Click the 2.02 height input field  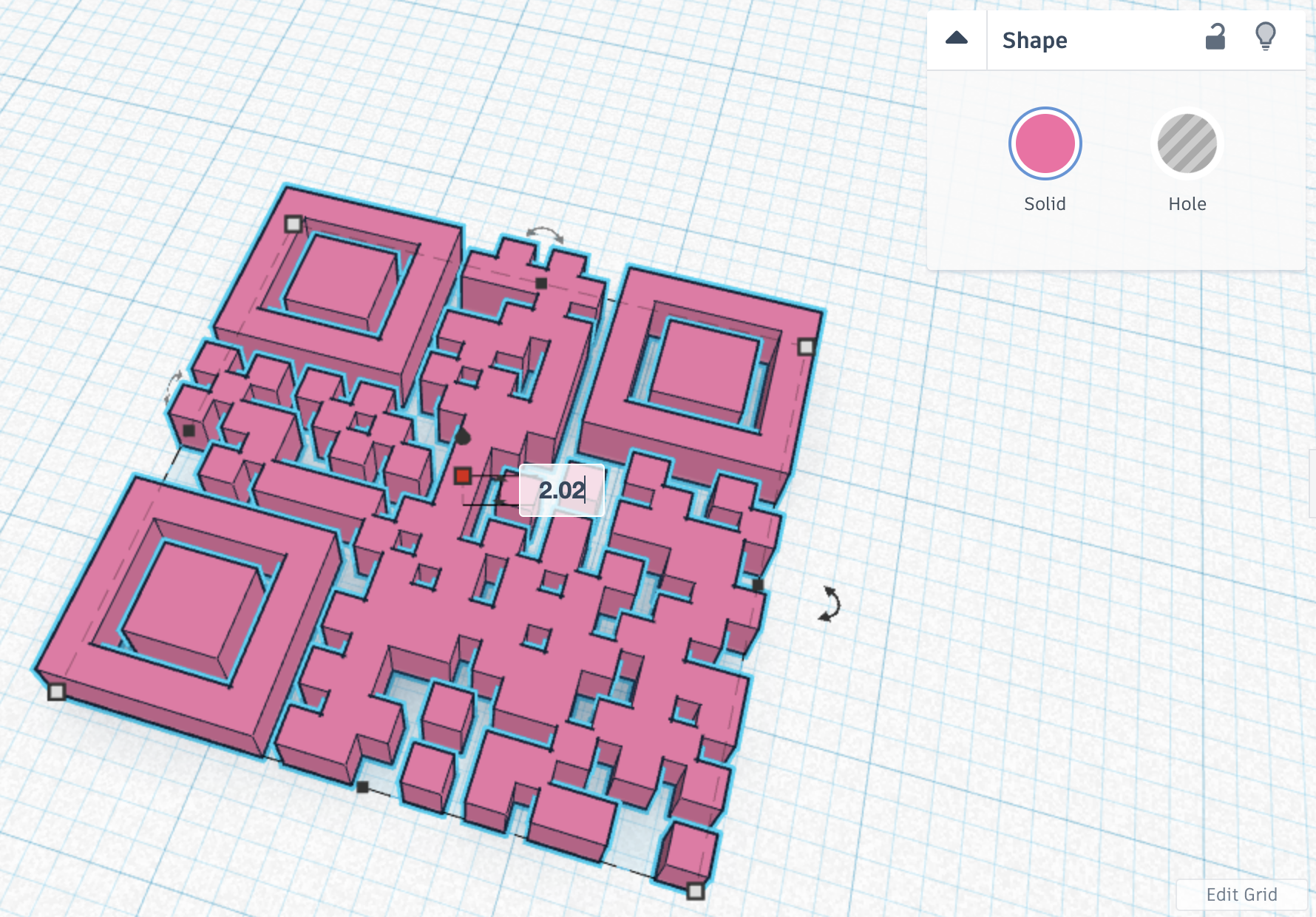point(562,490)
